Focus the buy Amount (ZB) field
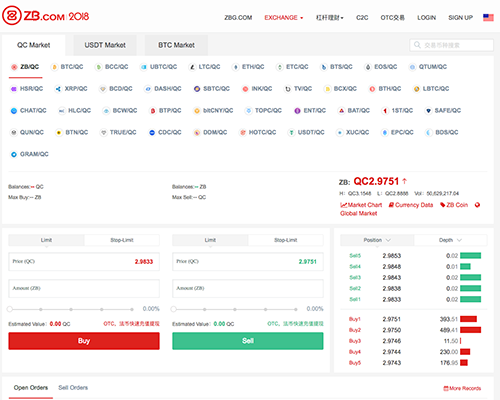Screen dimensions: 500x400 84,288
